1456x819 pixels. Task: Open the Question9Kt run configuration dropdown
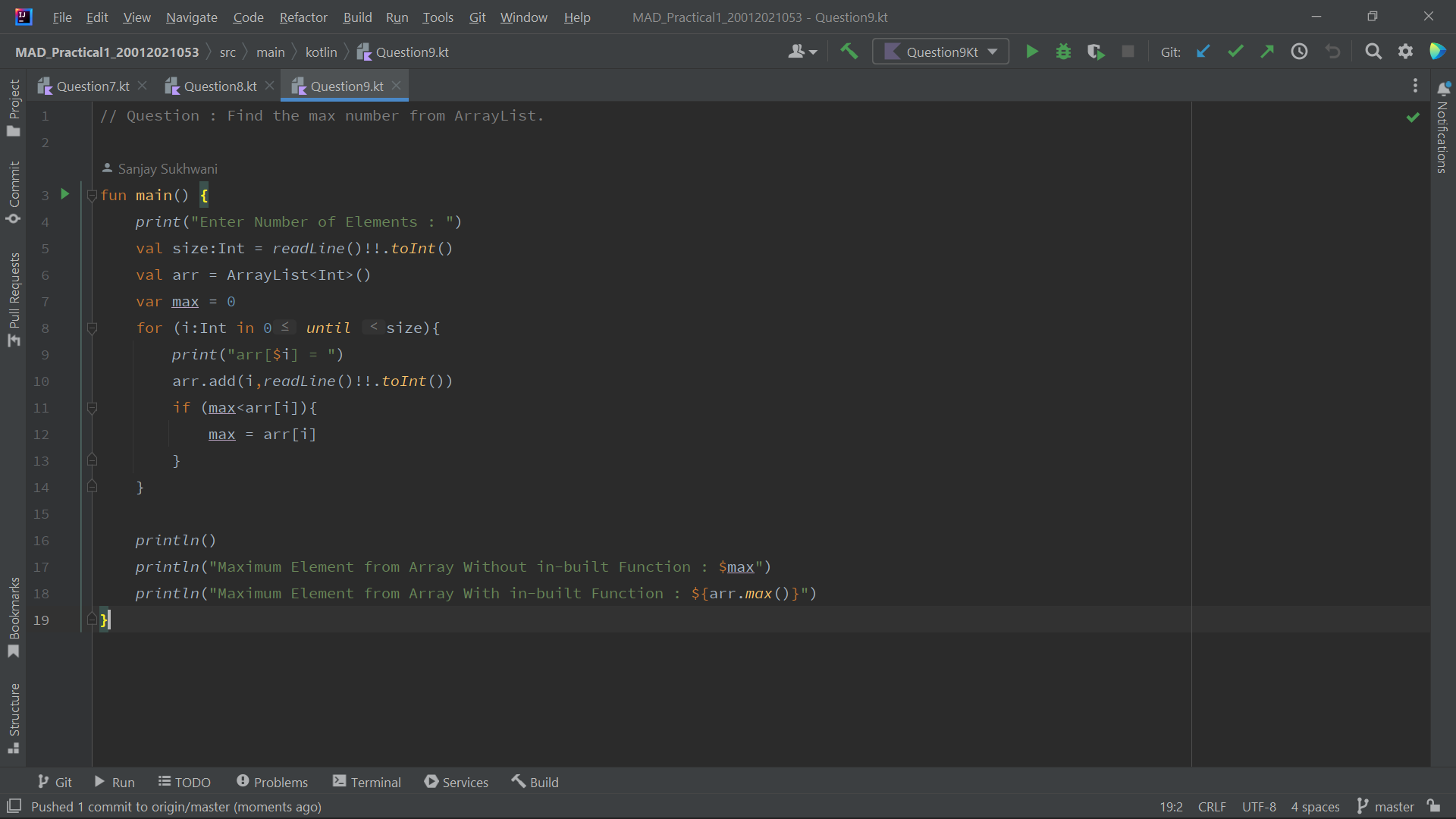pos(940,52)
